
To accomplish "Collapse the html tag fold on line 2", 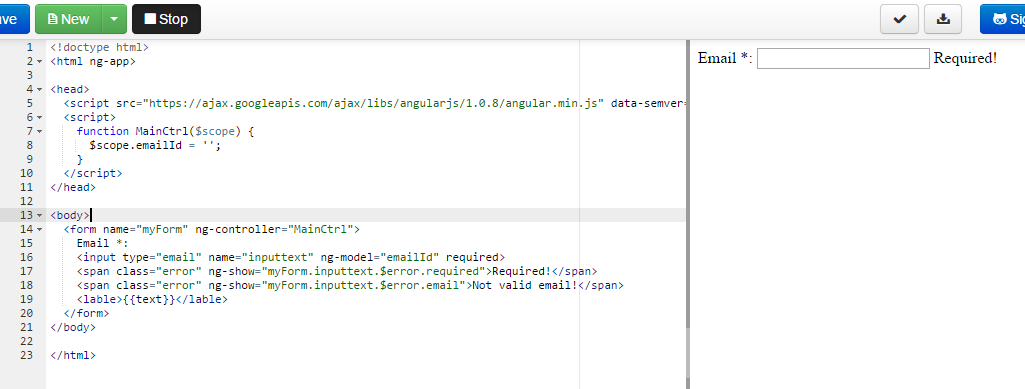I will tap(39, 61).
